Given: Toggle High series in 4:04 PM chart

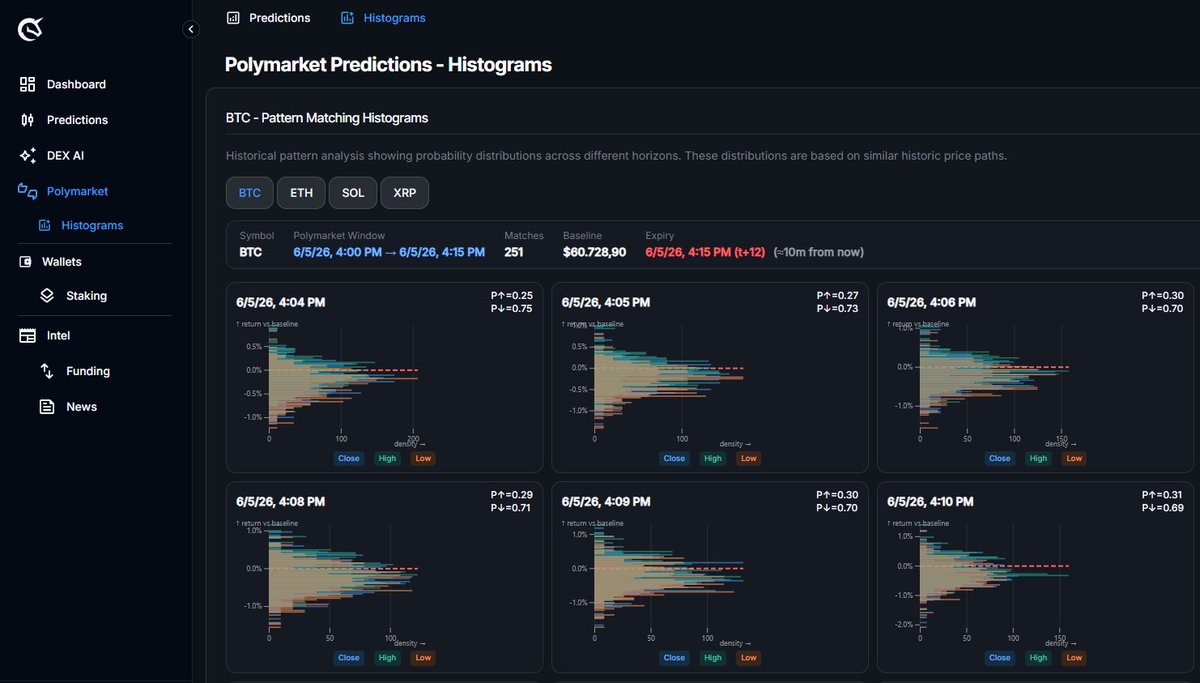Looking at the screenshot, I should [x=386, y=459].
